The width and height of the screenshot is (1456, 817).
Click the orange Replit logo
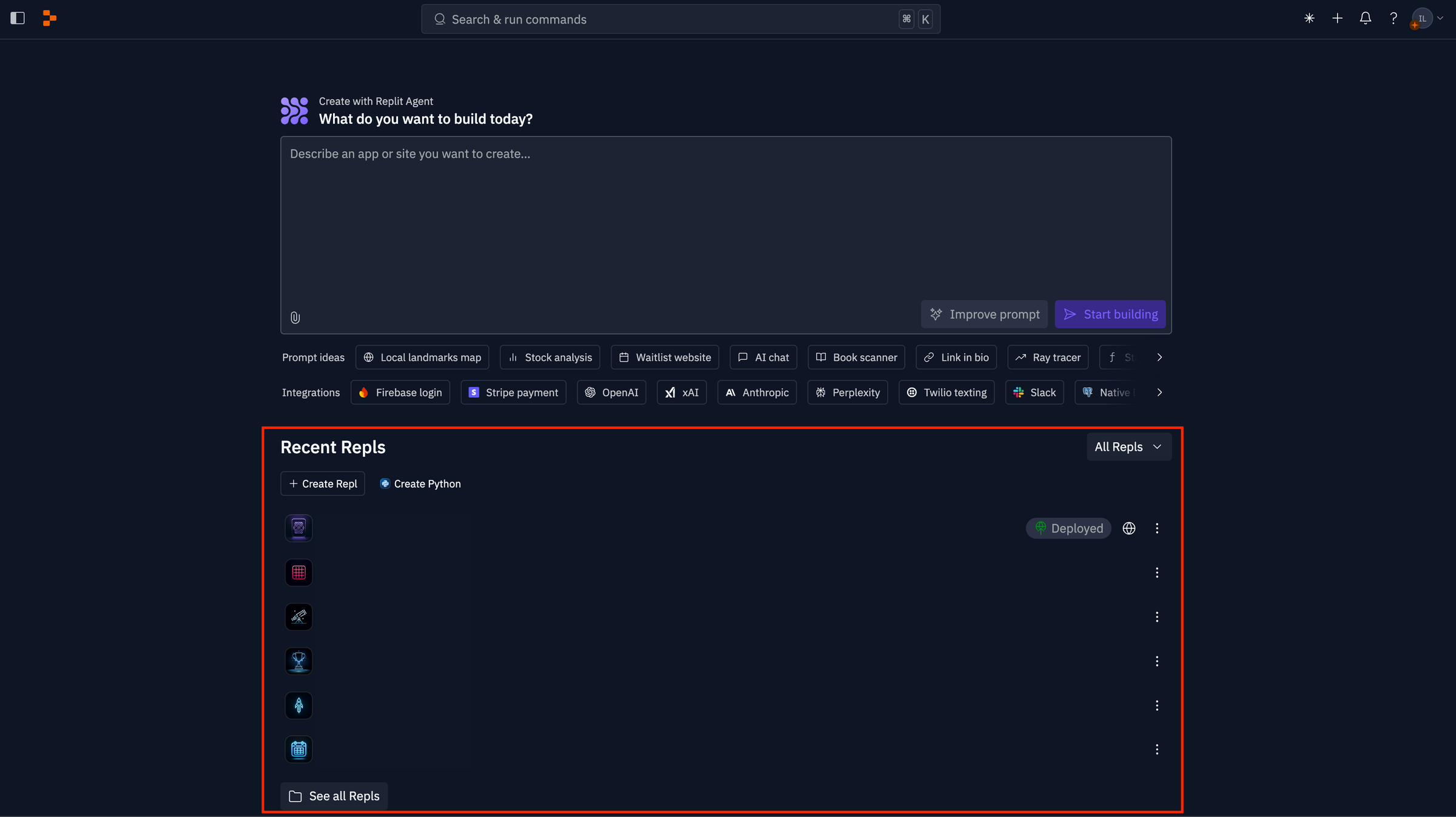tap(50, 18)
